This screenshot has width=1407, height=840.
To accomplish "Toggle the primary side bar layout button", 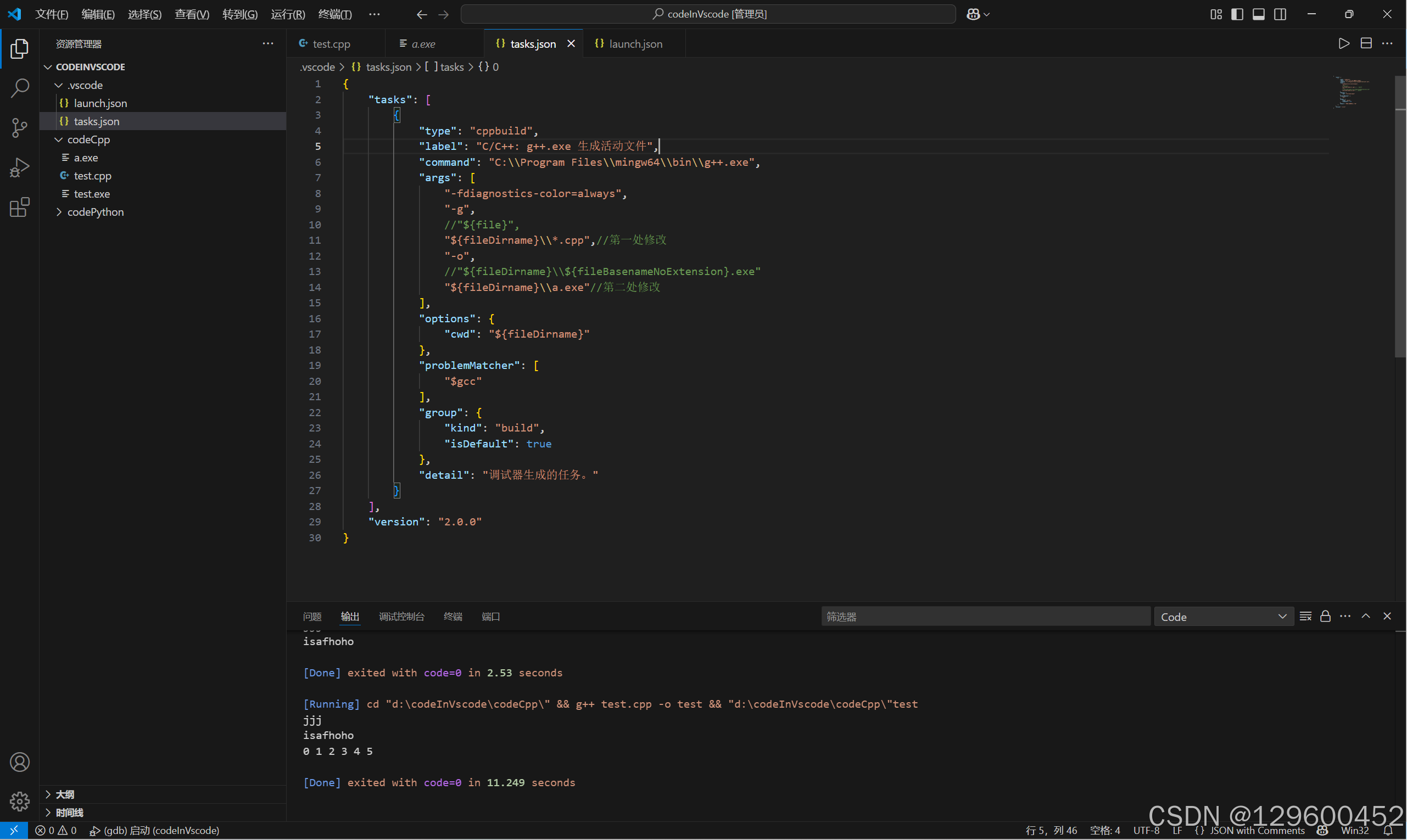I will pyautogui.click(x=1237, y=14).
